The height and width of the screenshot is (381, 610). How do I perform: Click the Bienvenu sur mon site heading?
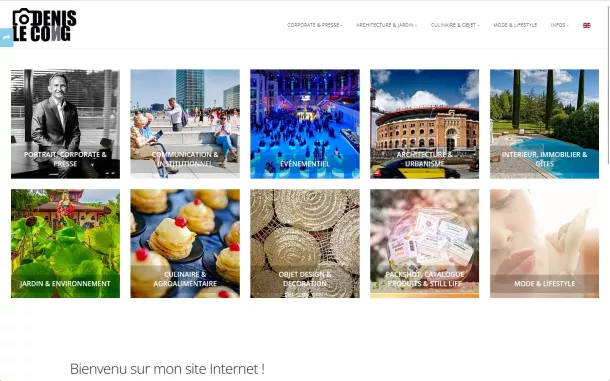click(167, 369)
